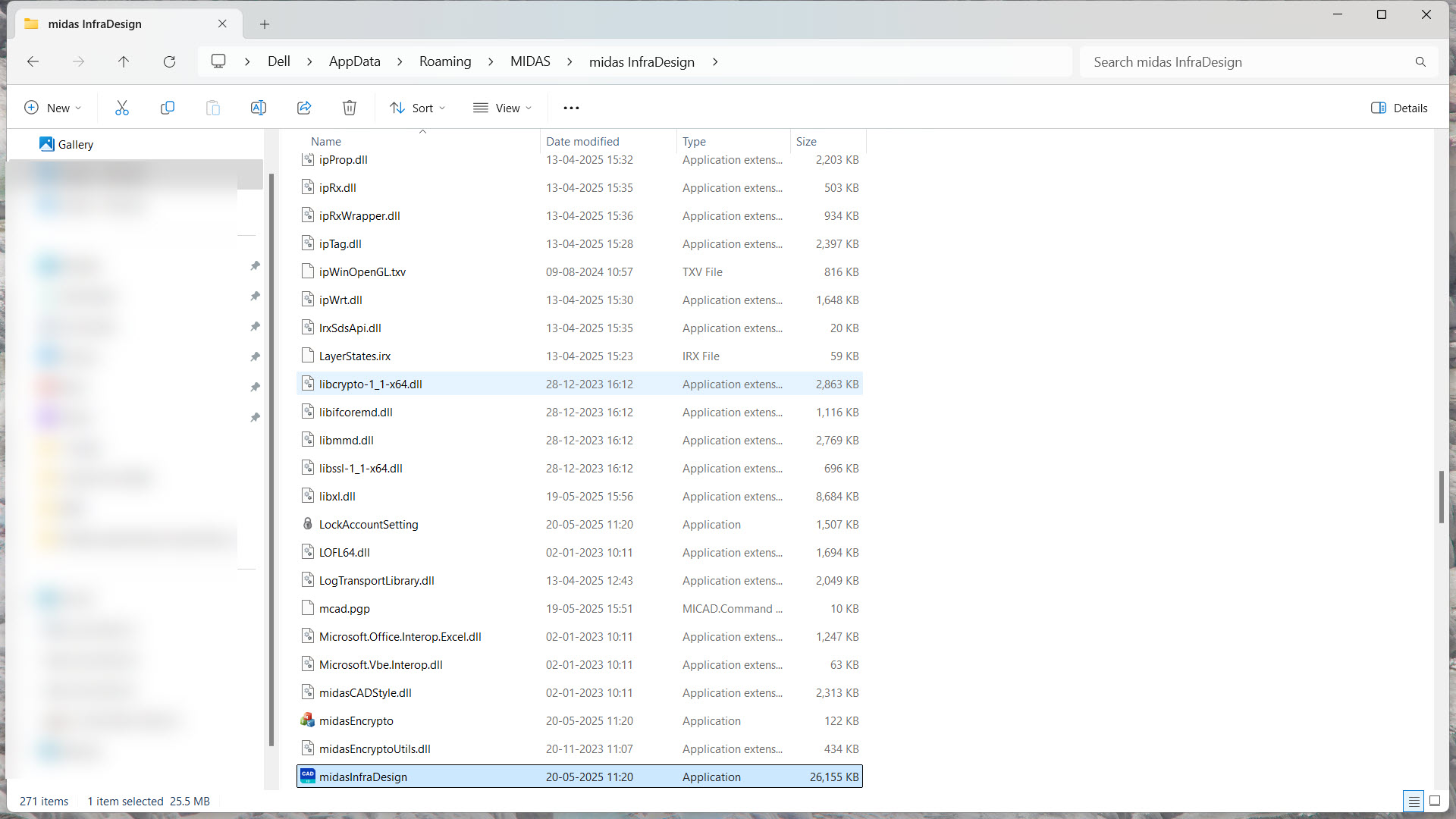
Task: Select midasEncryptoUtils.dll file
Action: (579, 748)
